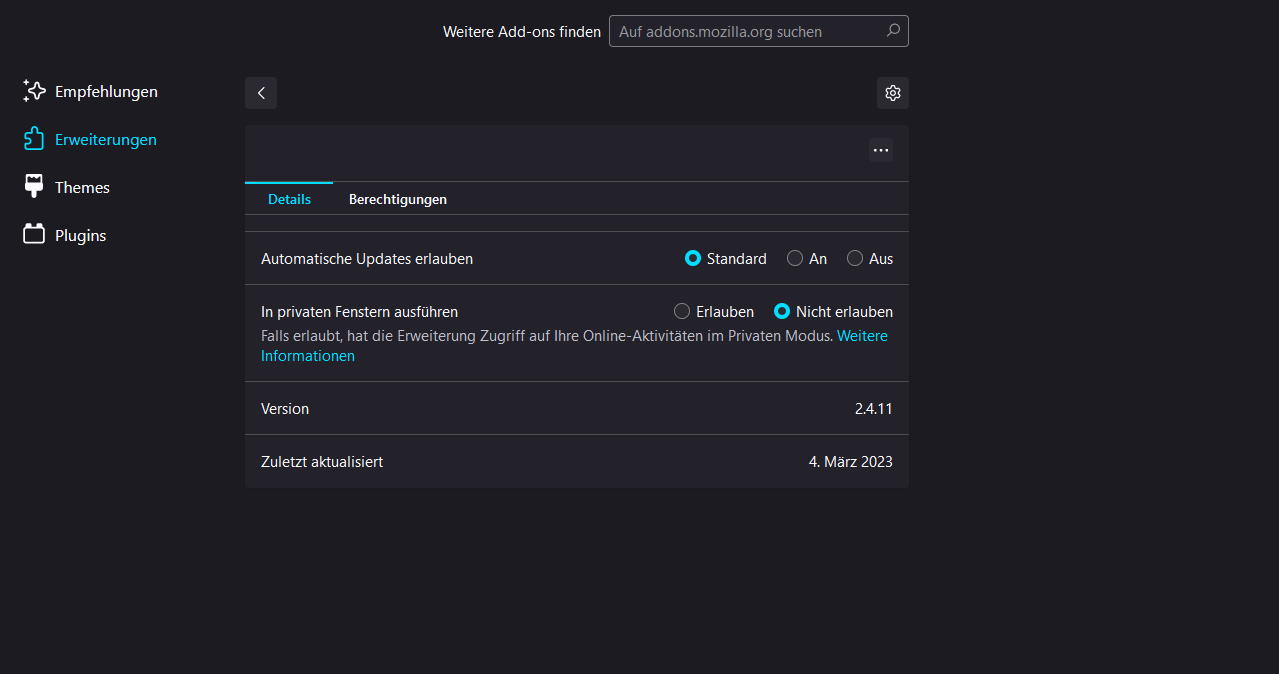
Task: Select Nicht erlauben for private windows
Action: click(782, 312)
